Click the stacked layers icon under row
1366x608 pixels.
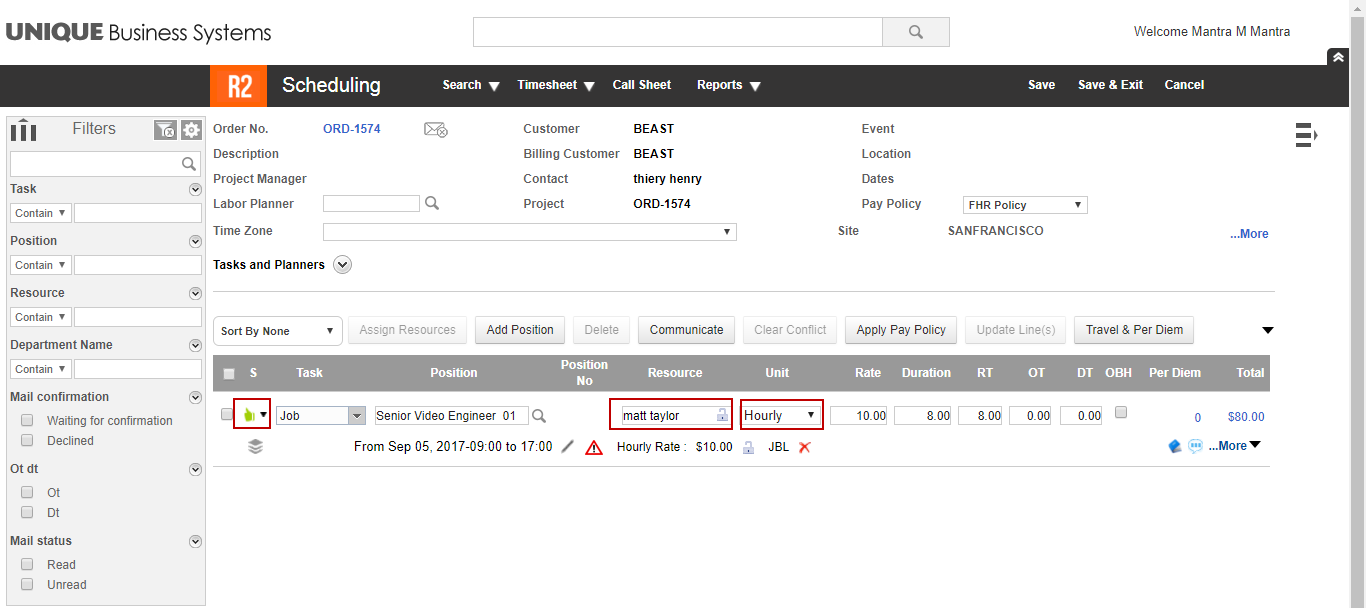click(256, 447)
